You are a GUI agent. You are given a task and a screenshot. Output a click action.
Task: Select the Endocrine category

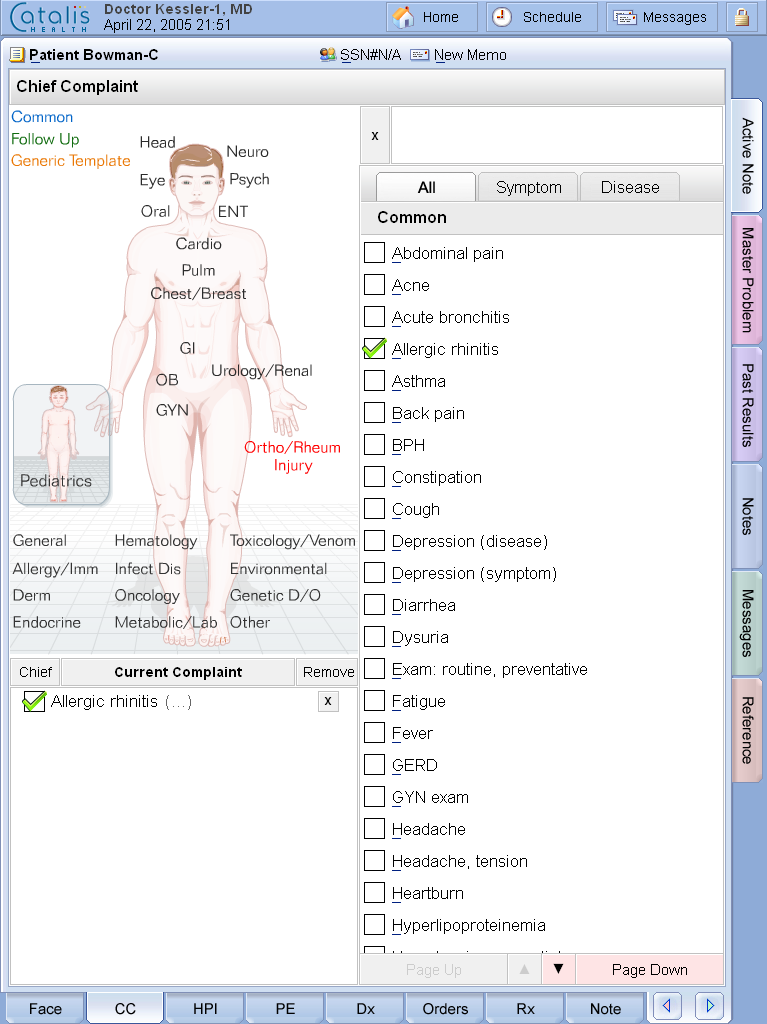[46, 622]
